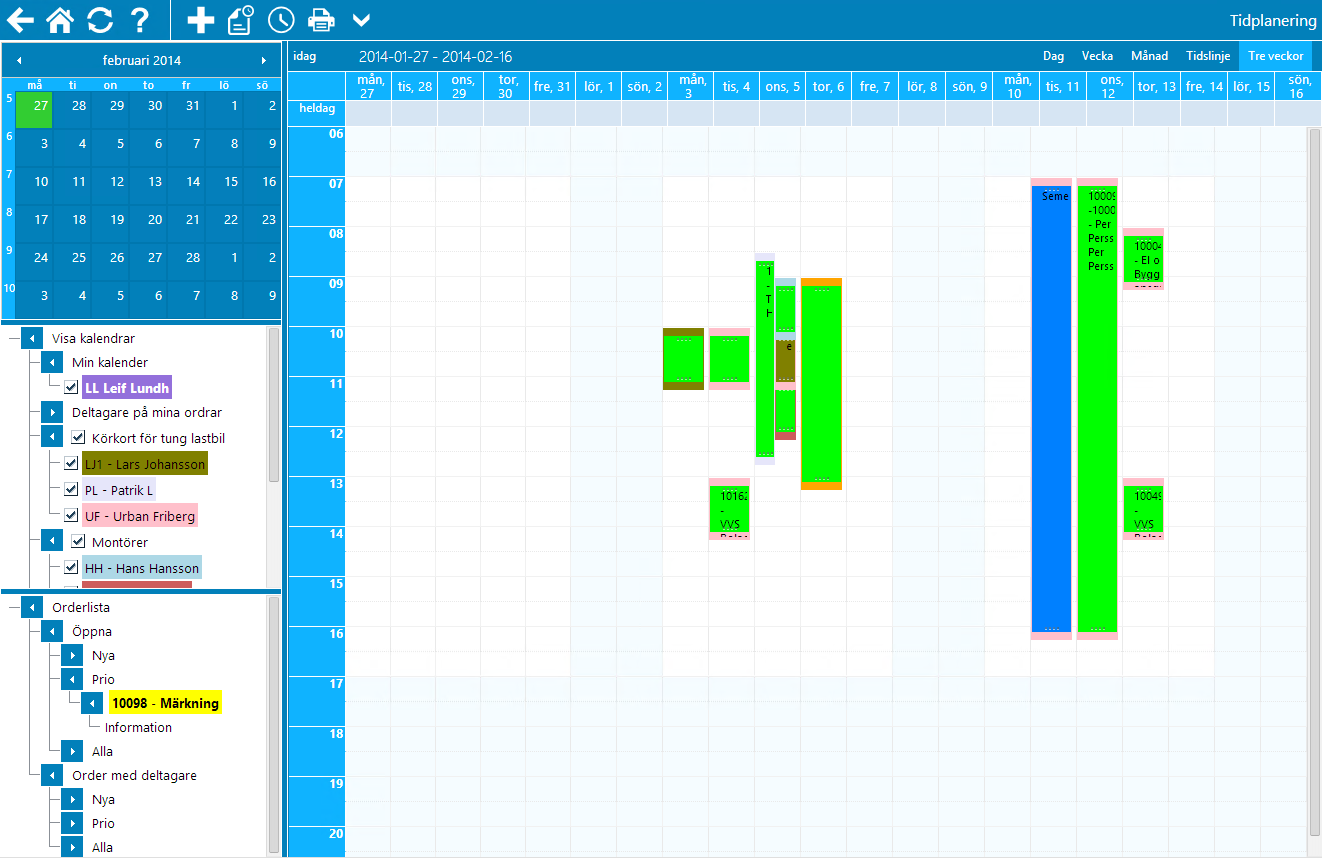The image size is (1322, 858).
Task: Go to previous month in mini calendar
Action: coord(19,61)
